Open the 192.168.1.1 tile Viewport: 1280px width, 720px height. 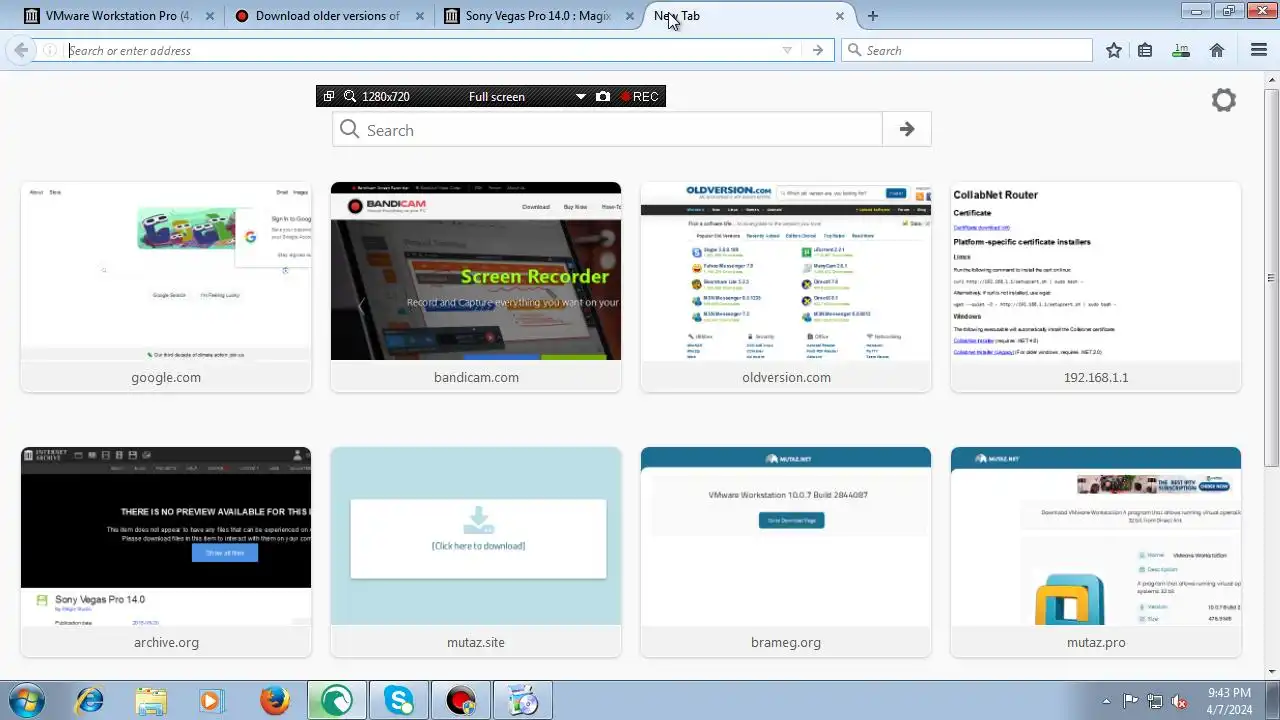pos(1096,287)
